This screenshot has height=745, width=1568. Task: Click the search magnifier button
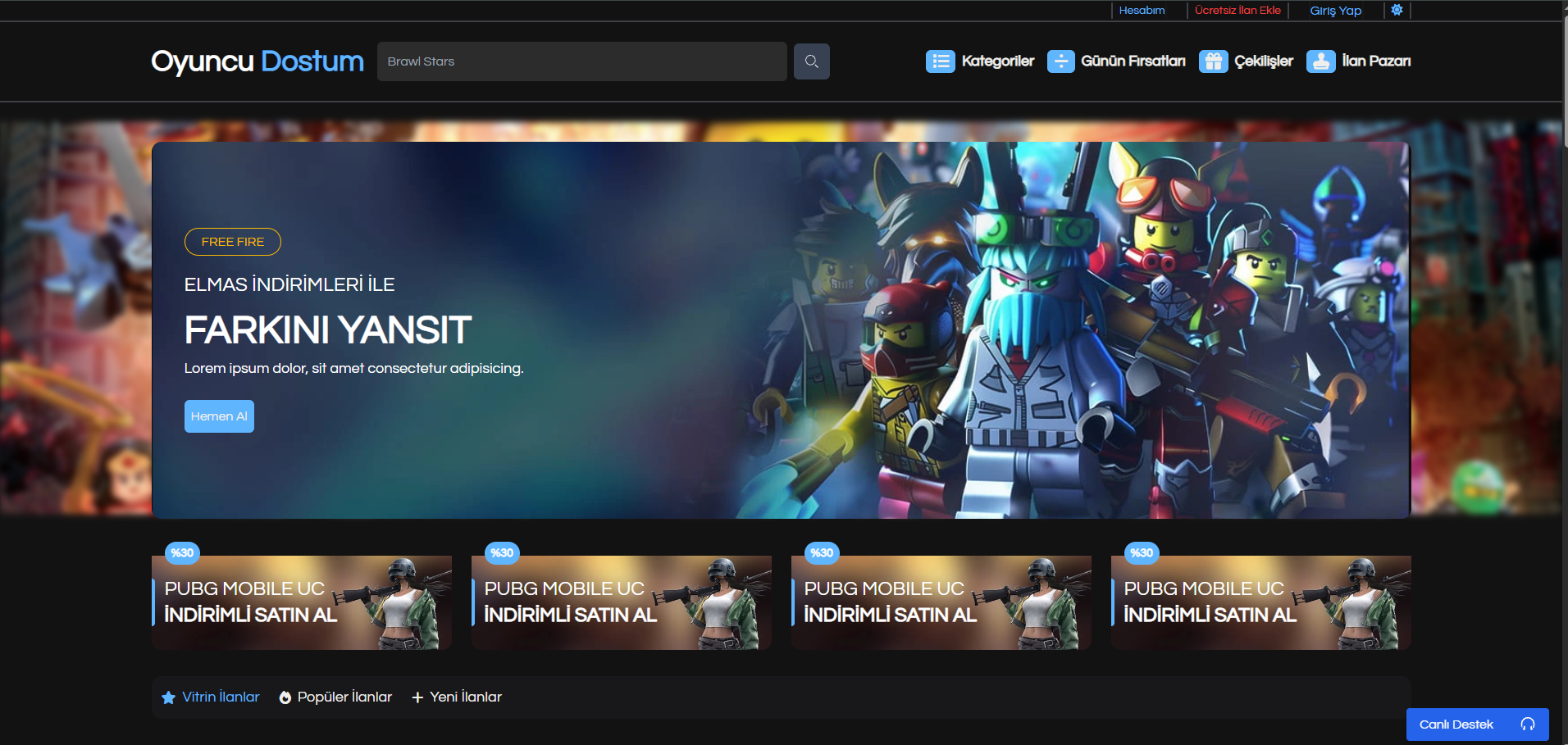811,61
